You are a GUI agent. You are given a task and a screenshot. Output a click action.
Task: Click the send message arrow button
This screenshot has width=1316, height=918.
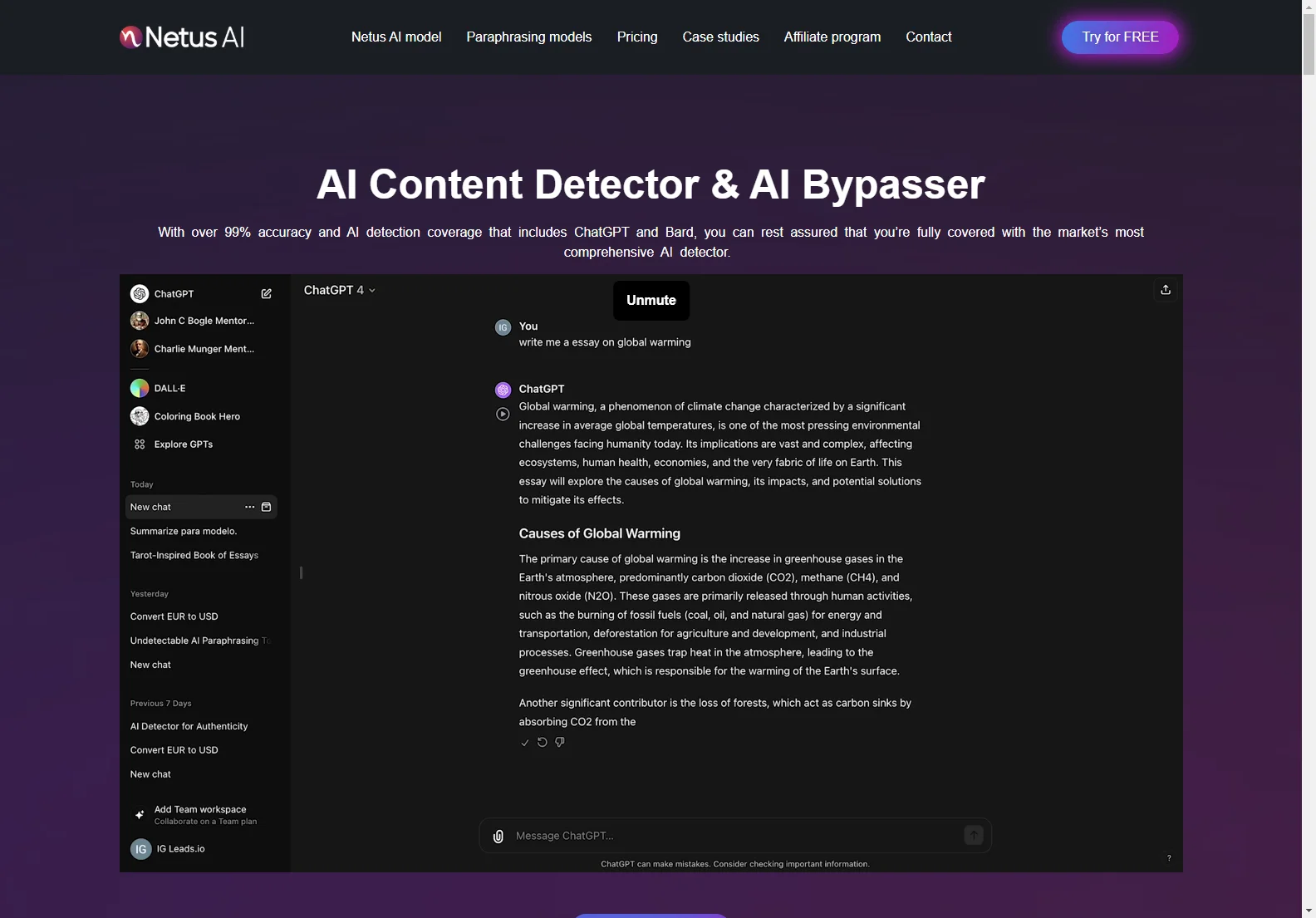[x=974, y=835]
